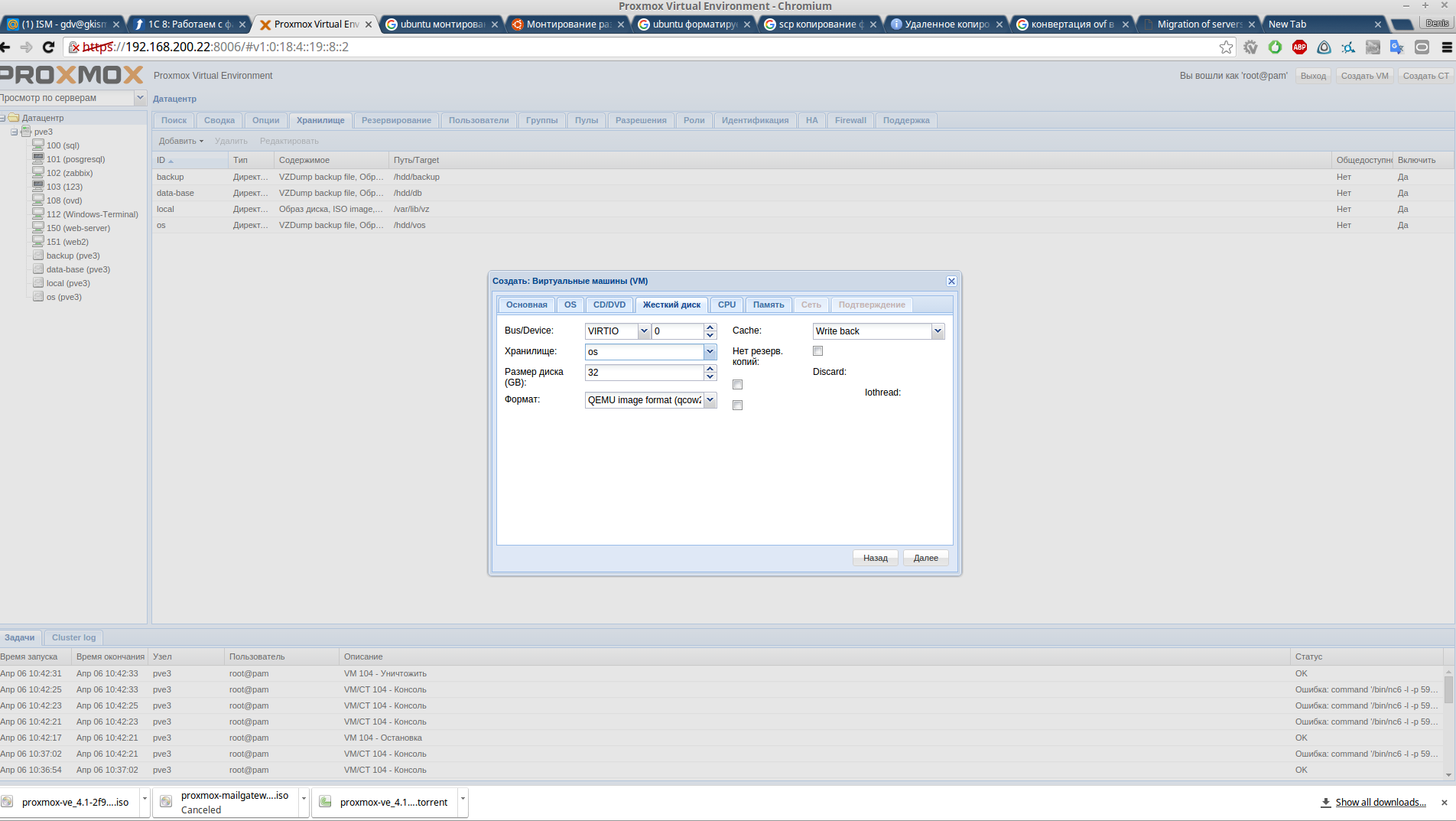
Task: Click the disk size field showing 32
Action: click(644, 373)
